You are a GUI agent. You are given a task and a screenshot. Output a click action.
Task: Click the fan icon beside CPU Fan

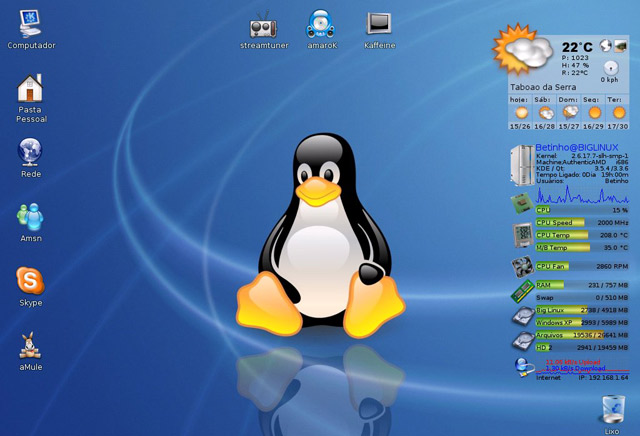click(x=522, y=267)
